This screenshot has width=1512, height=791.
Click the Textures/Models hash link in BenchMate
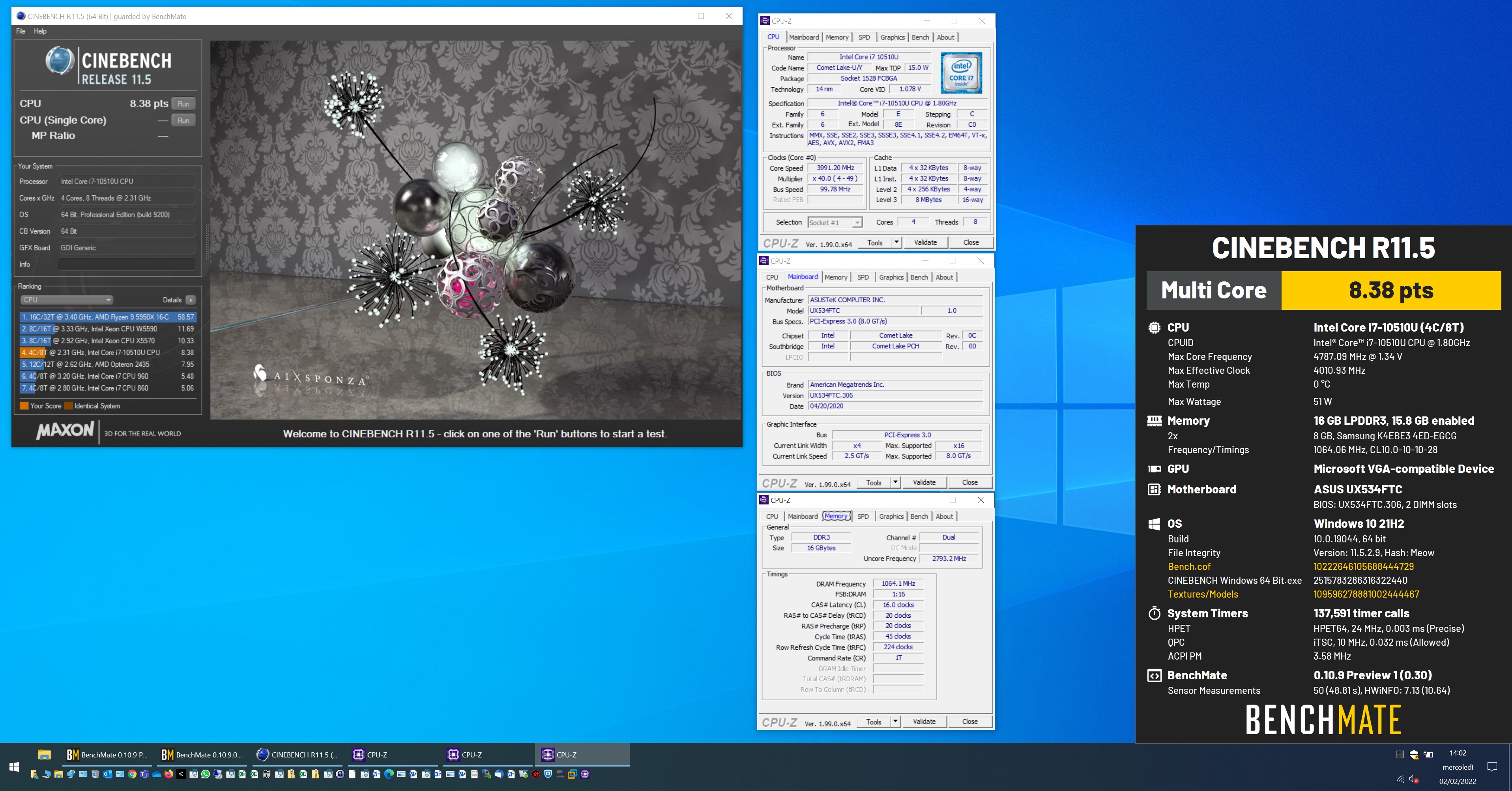[x=1366, y=594]
